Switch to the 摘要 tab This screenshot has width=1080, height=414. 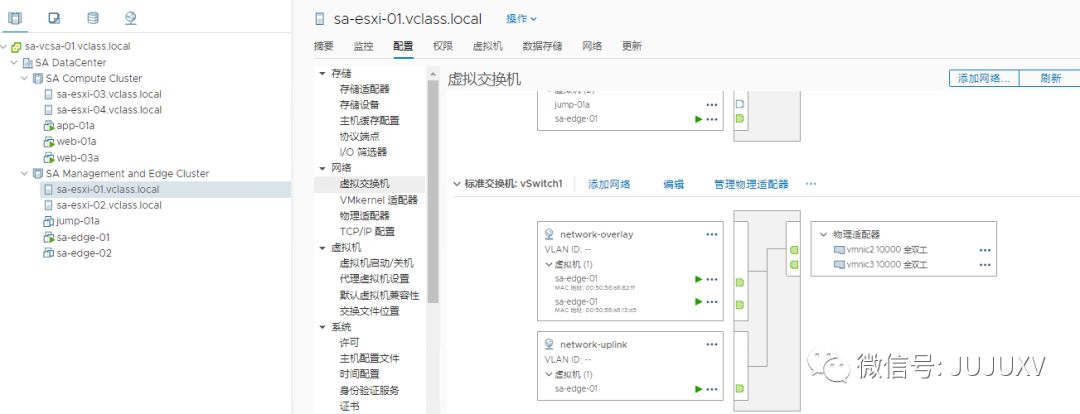coord(323,46)
